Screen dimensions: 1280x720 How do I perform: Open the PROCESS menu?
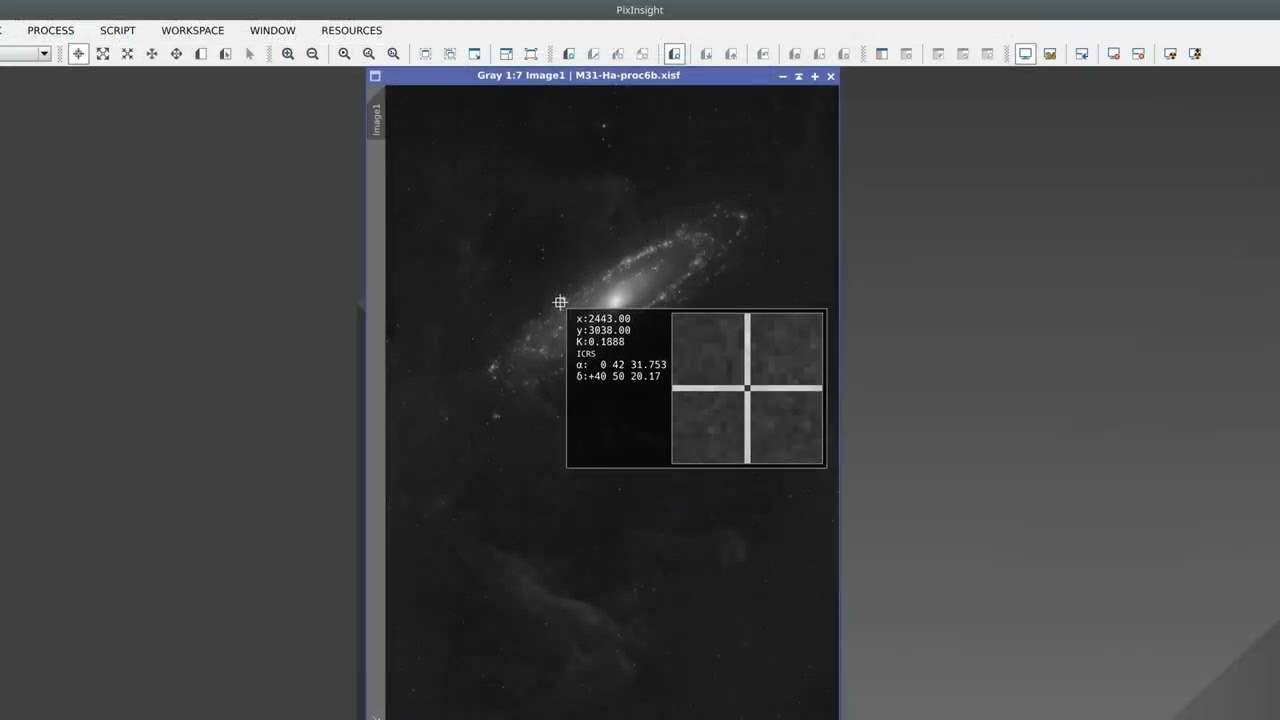(x=50, y=30)
